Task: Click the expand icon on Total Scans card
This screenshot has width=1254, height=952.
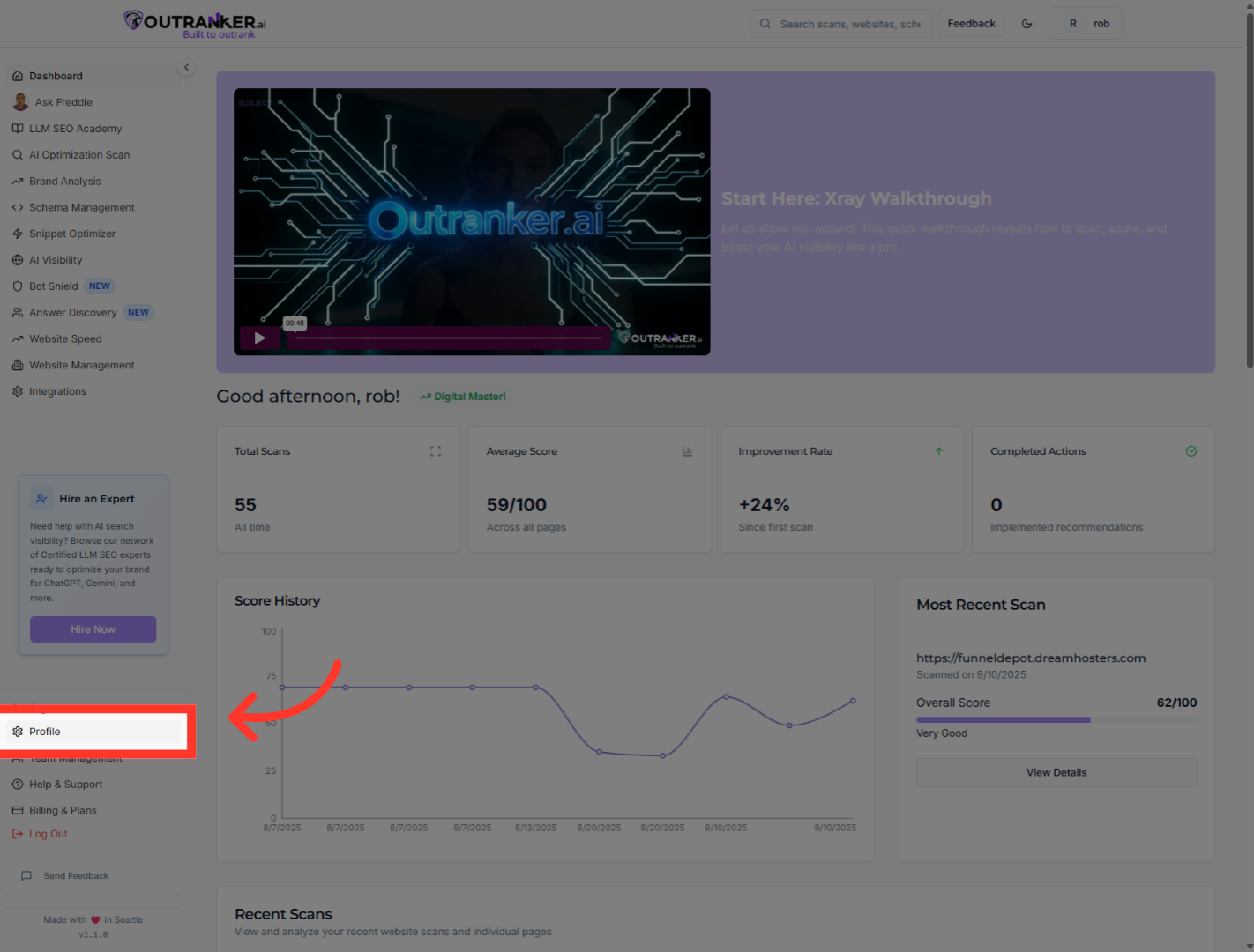Action: (436, 451)
